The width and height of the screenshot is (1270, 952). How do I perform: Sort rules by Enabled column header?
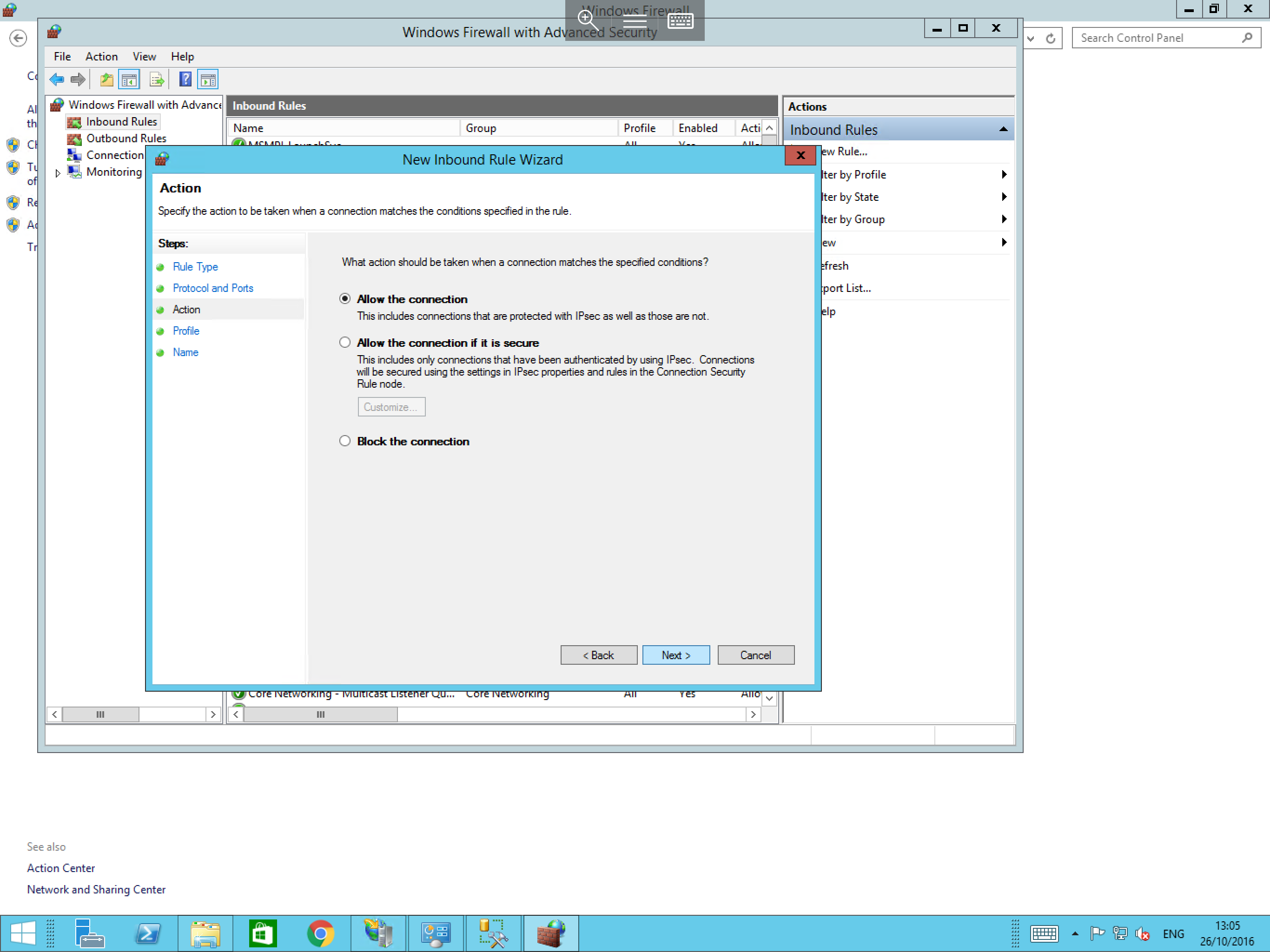(703, 128)
